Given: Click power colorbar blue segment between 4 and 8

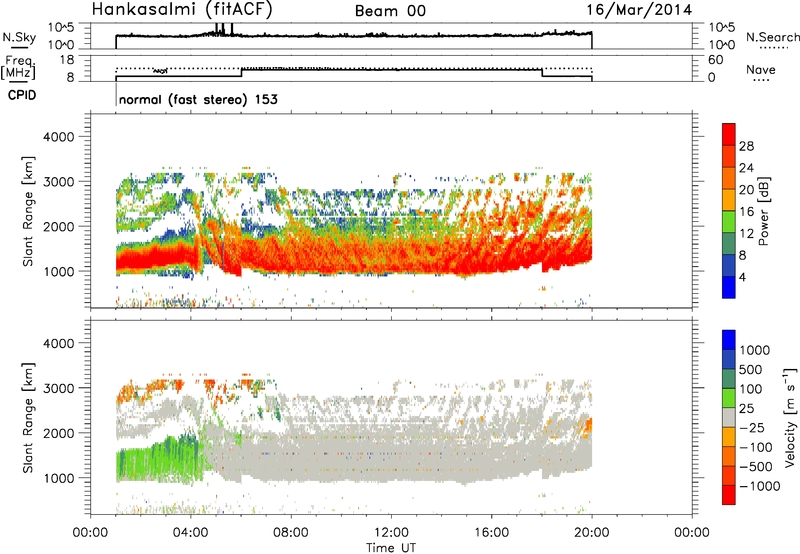Looking at the screenshot, I should pyautogui.click(x=729, y=265).
